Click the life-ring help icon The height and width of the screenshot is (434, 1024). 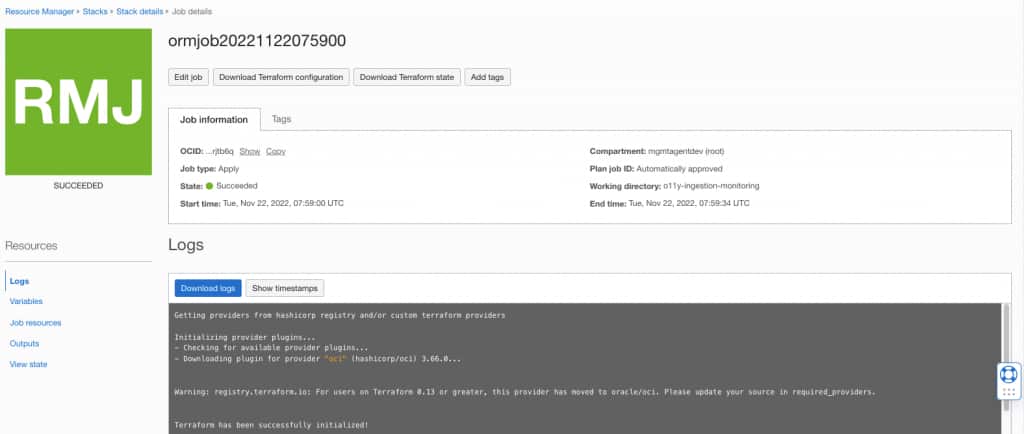[1008, 374]
